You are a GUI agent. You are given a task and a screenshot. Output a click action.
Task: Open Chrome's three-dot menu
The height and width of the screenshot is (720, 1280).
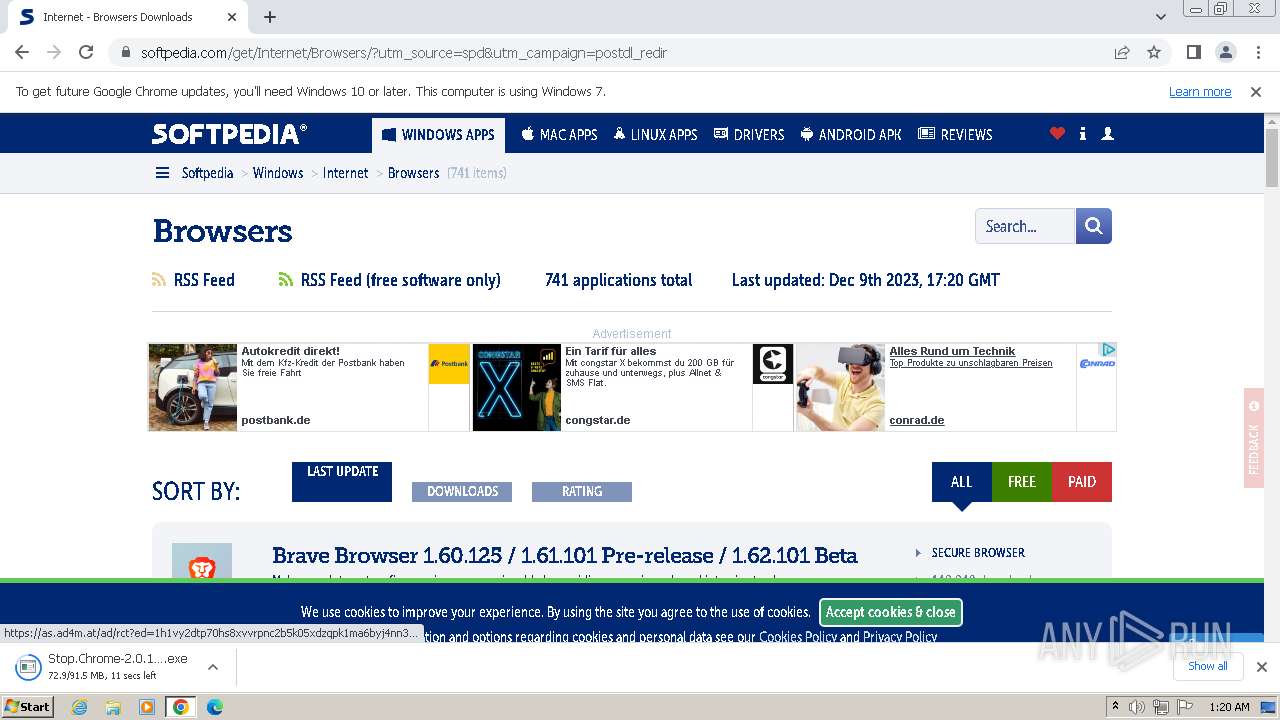(1257, 52)
